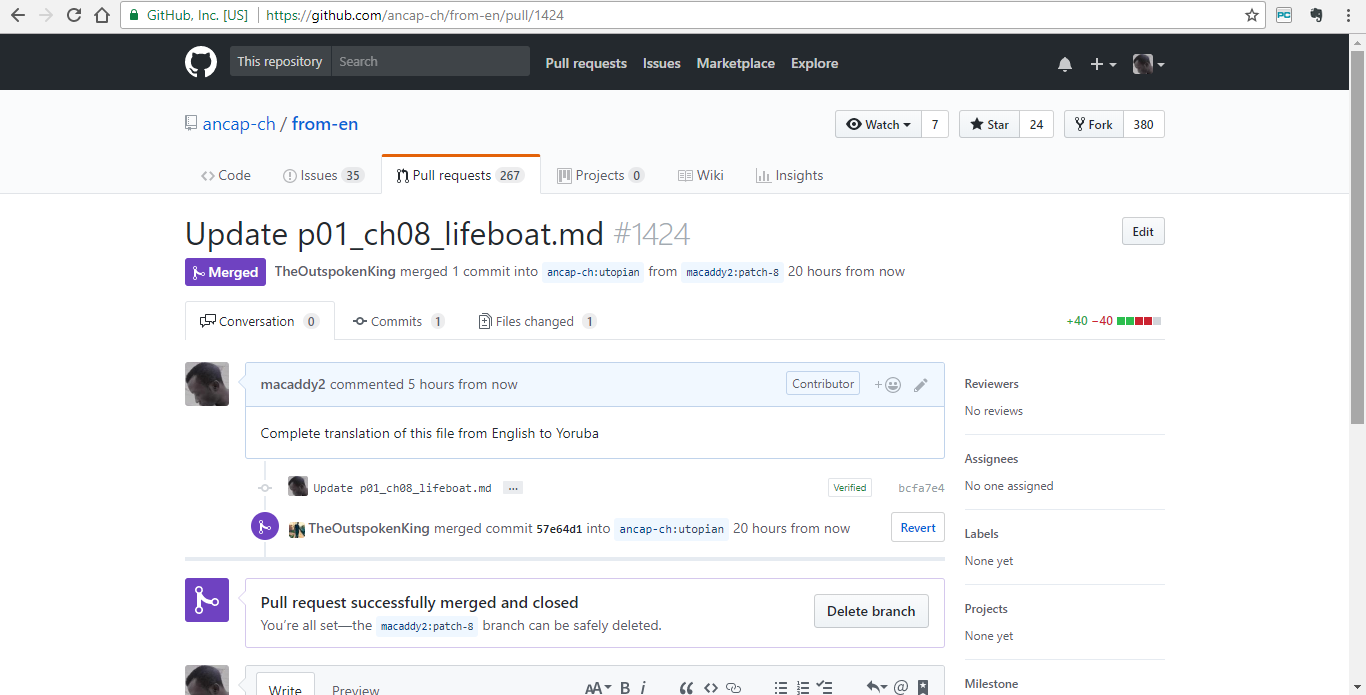The height and width of the screenshot is (695, 1366).
Task: Star the repository
Action: [989, 124]
